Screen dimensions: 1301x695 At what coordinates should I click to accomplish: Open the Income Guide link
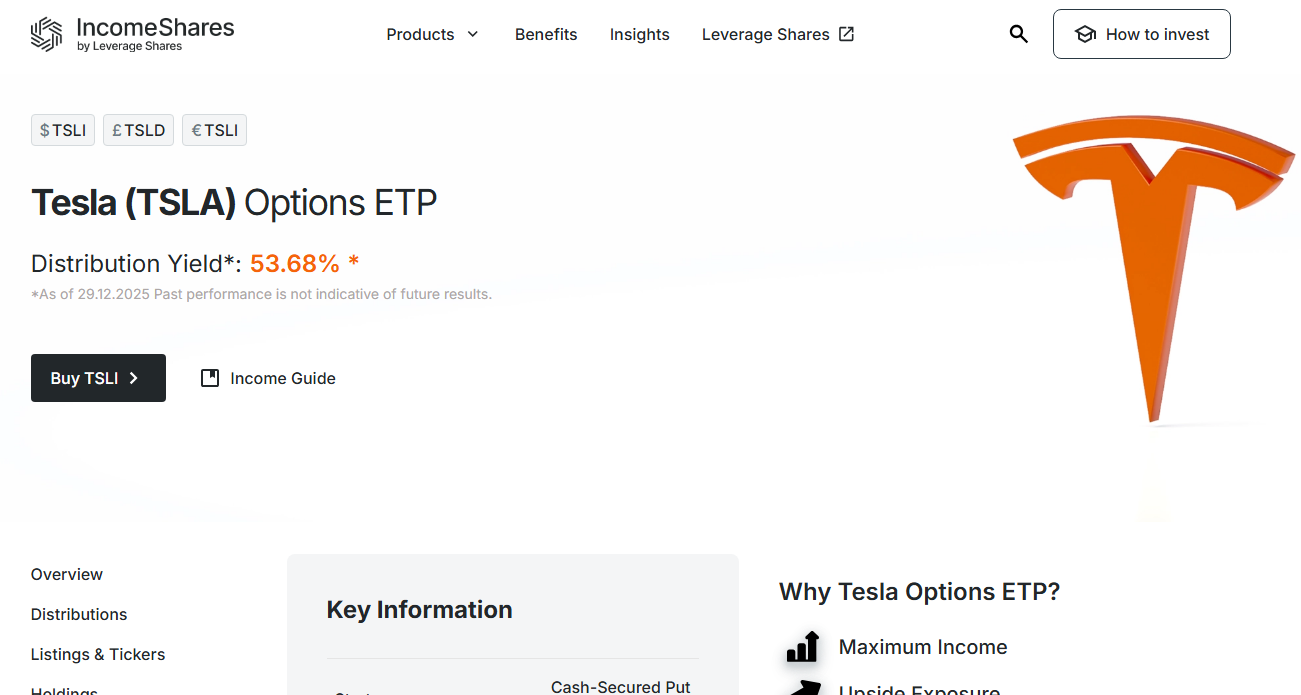283,378
